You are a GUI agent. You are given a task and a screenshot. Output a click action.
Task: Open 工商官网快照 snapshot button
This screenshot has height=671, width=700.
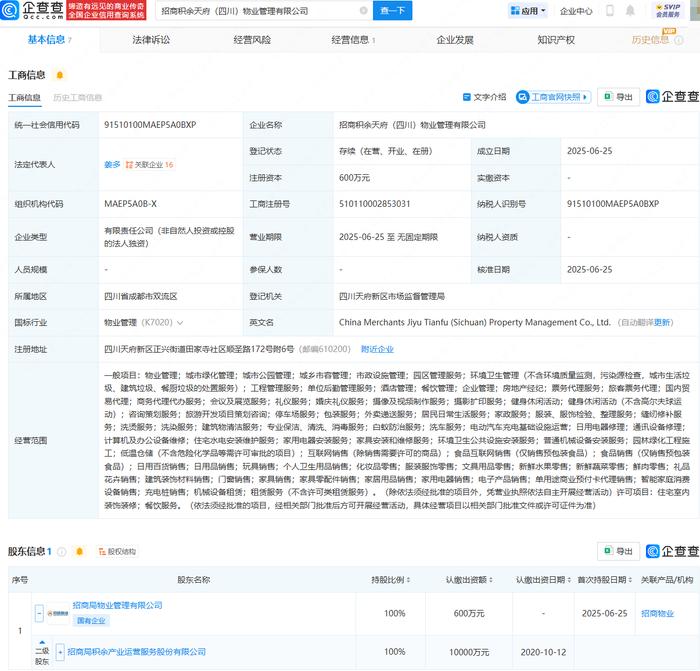click(x=553, y=97)
